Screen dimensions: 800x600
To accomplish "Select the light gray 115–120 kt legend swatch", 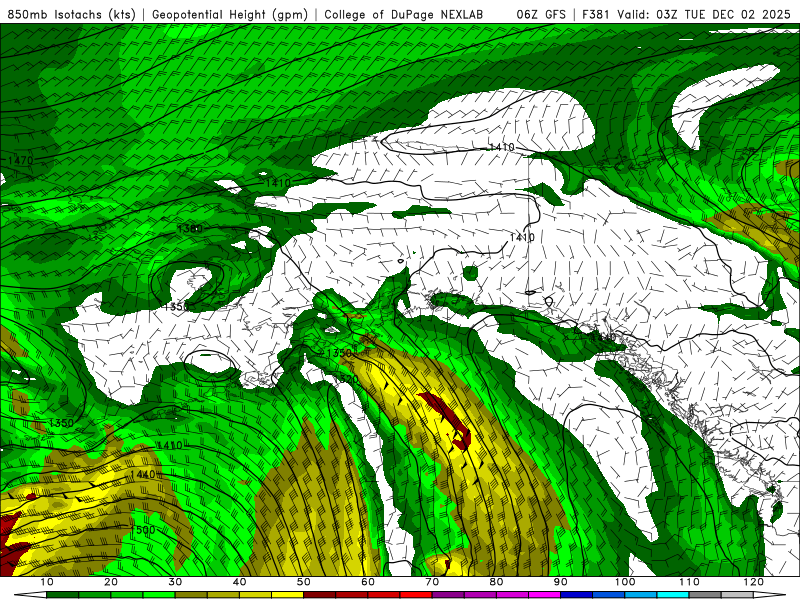I will (738, 595).
